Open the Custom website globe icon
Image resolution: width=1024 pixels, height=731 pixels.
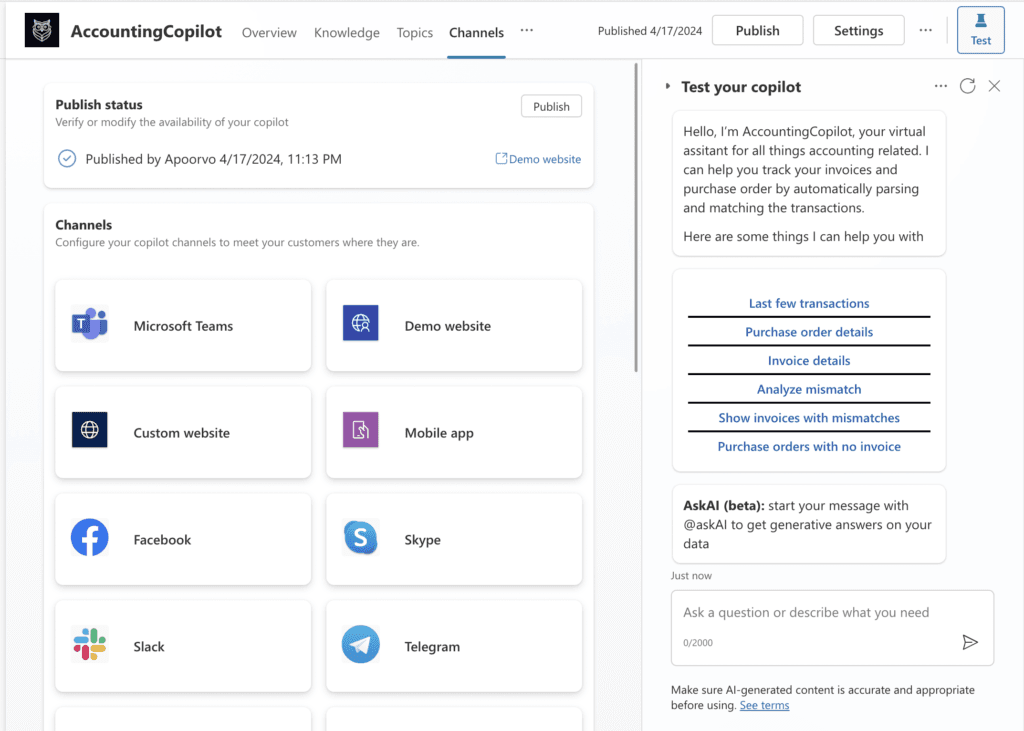tap(90, 431)
